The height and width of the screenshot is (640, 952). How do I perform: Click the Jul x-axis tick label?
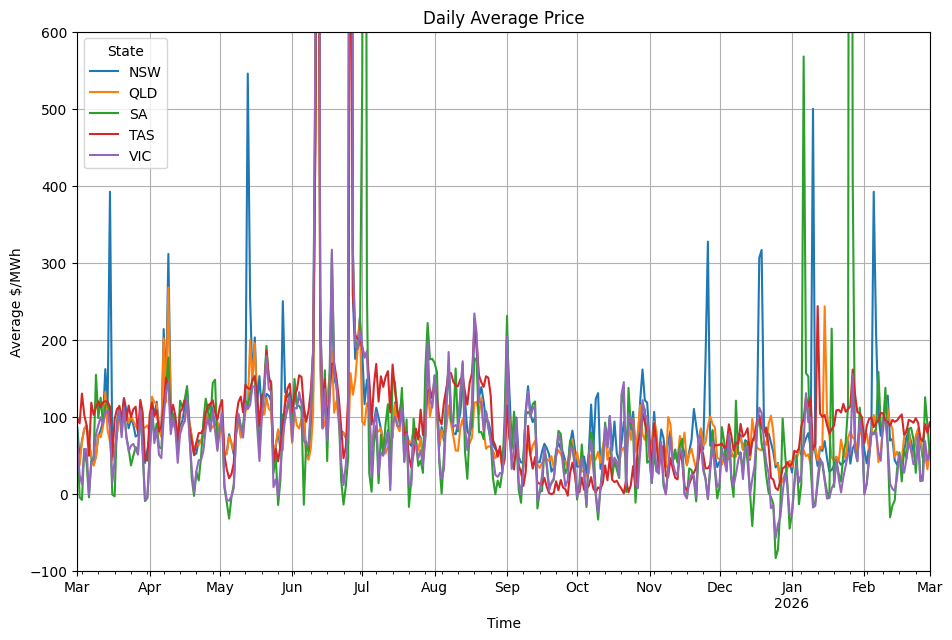click(362, 588)
